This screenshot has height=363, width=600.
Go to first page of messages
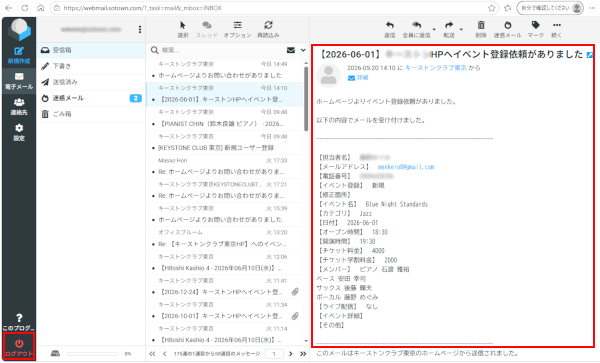tap(152, 354)
